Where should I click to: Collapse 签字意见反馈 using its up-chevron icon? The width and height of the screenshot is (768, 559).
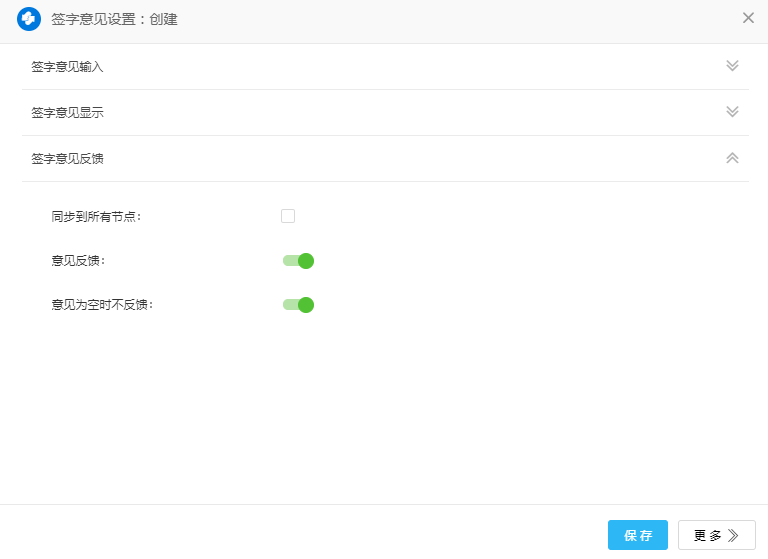coord(732,158)
